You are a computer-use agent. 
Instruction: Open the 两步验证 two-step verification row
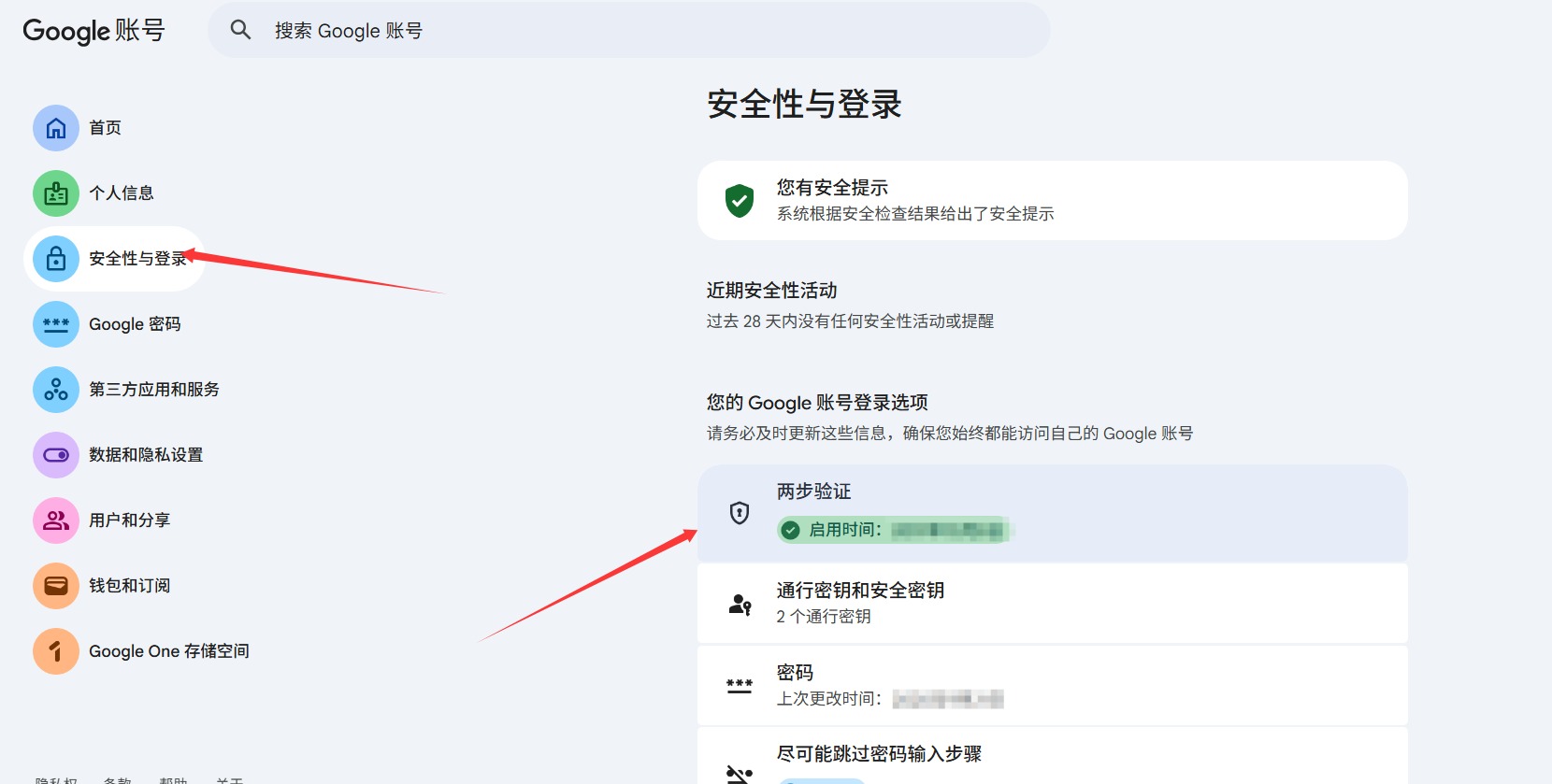1052,512
